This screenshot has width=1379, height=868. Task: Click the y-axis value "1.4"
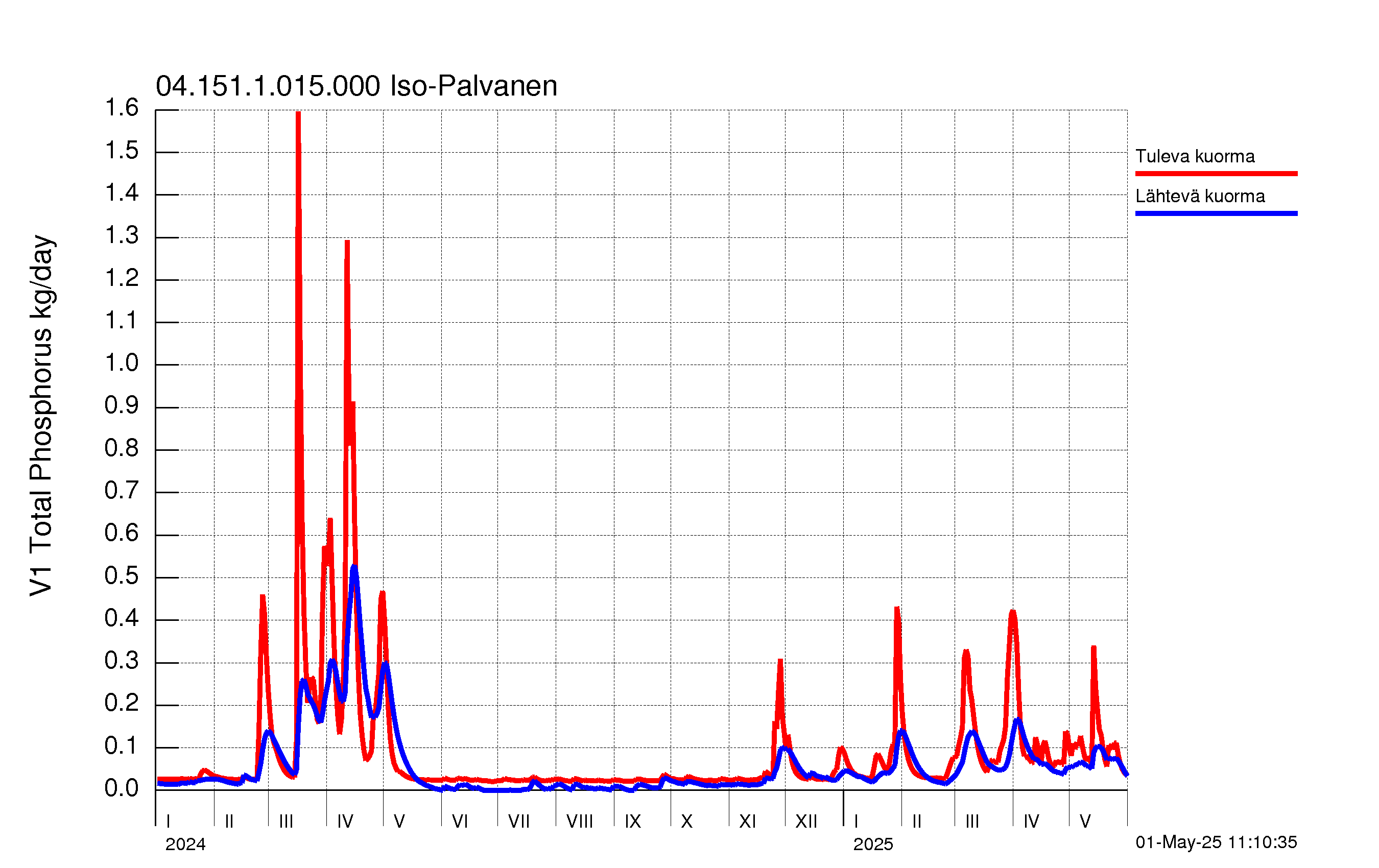coord(122,193)
